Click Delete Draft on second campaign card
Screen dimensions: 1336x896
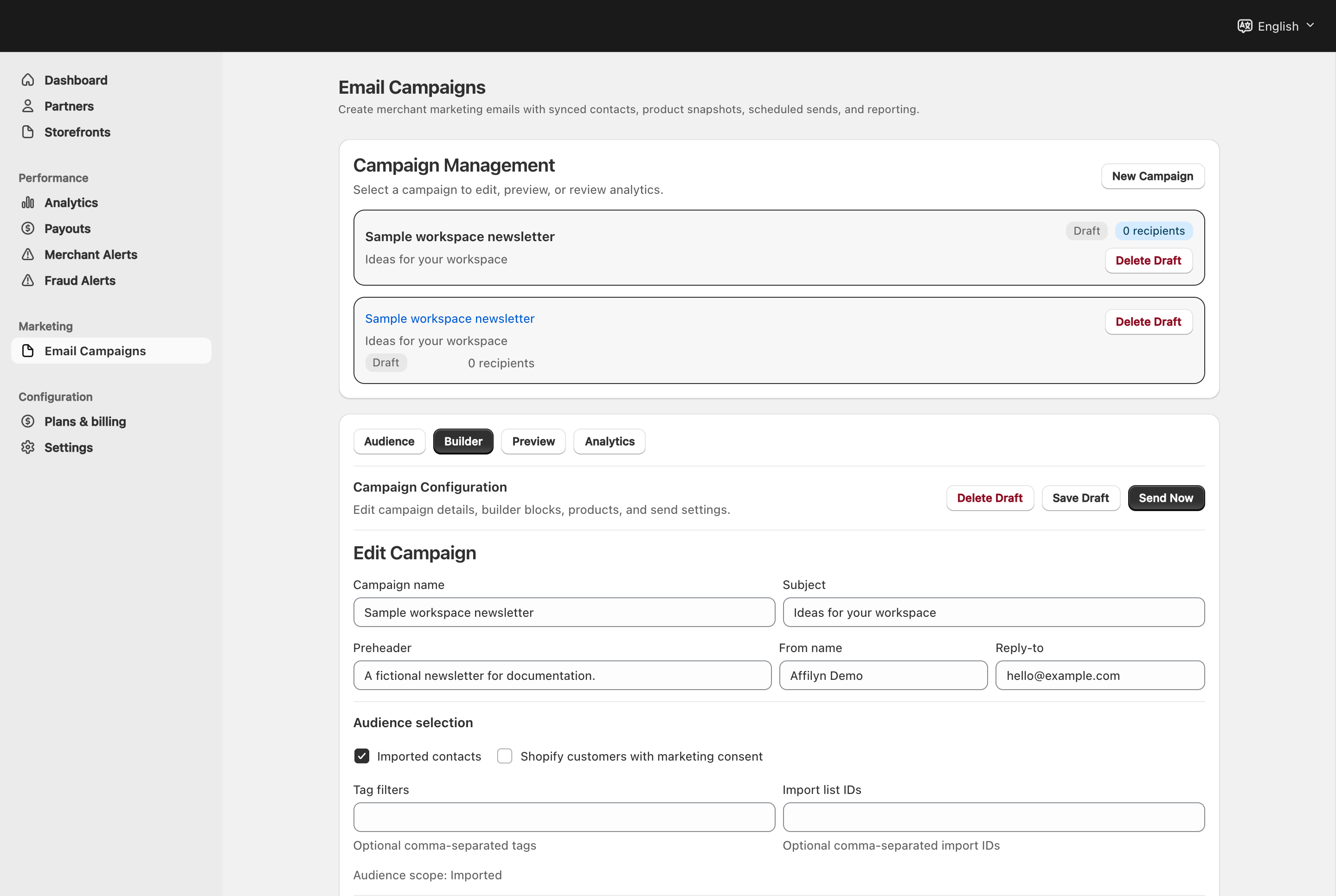click(1148, 322)
